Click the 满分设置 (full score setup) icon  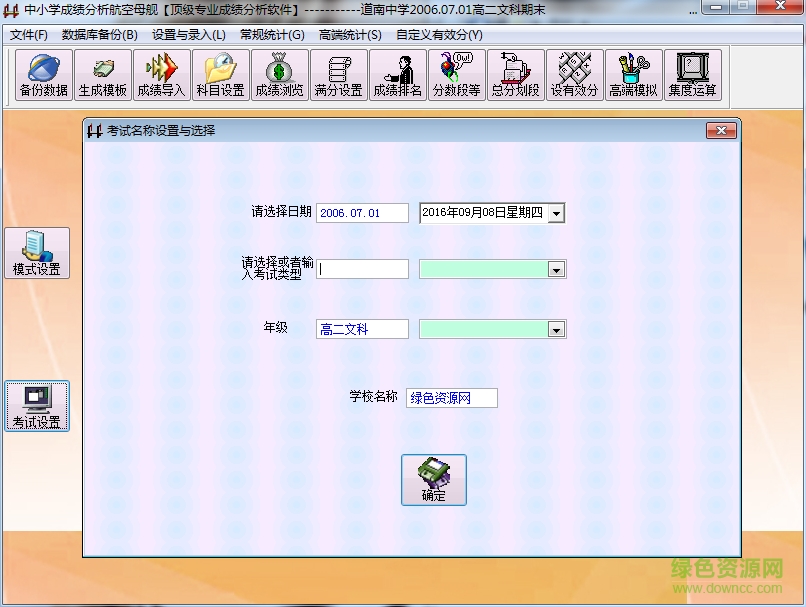click(x=337, y=74)
